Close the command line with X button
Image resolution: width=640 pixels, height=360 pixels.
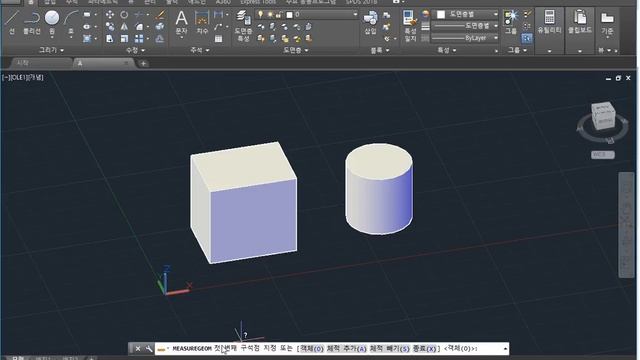point(138,349)
